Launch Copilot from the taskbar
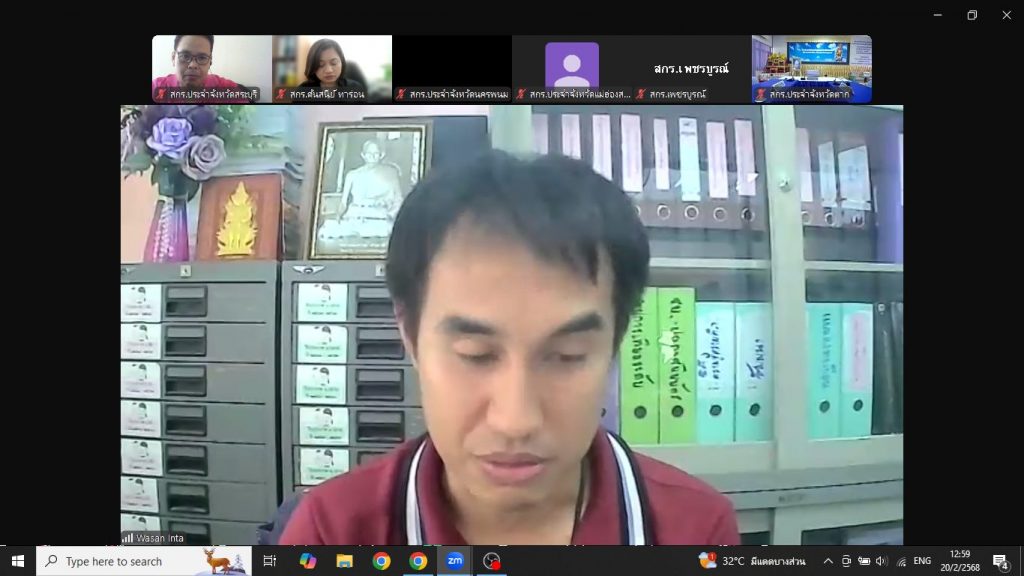 tap(308, 561)
